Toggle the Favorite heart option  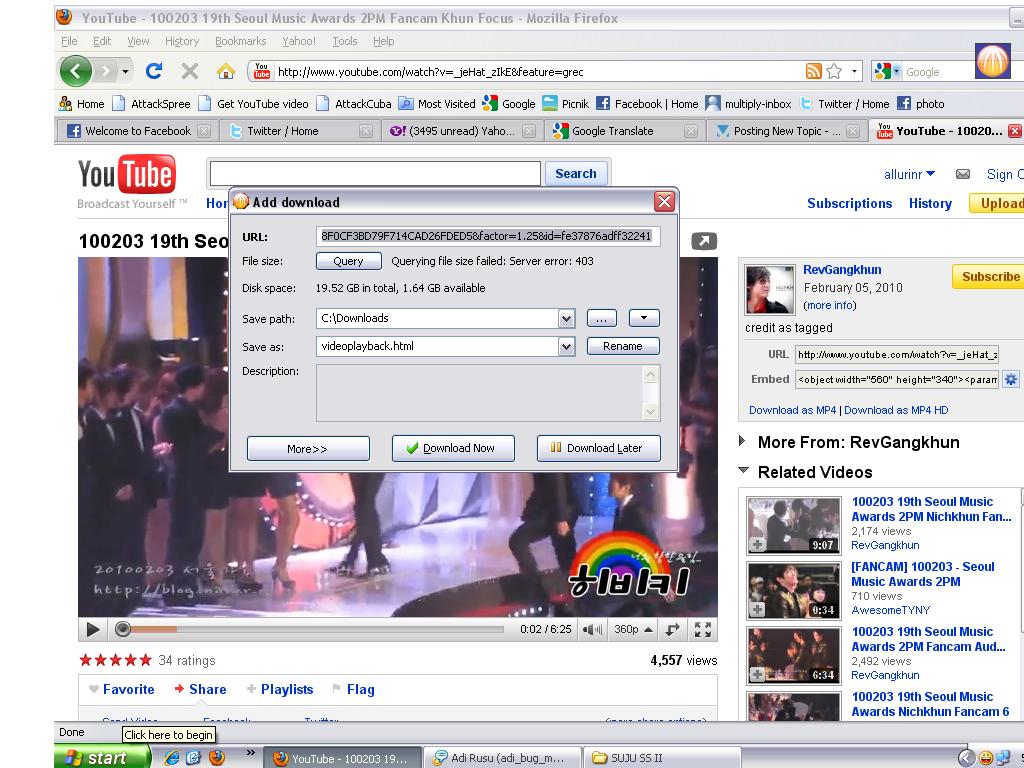tap(121, 689)
